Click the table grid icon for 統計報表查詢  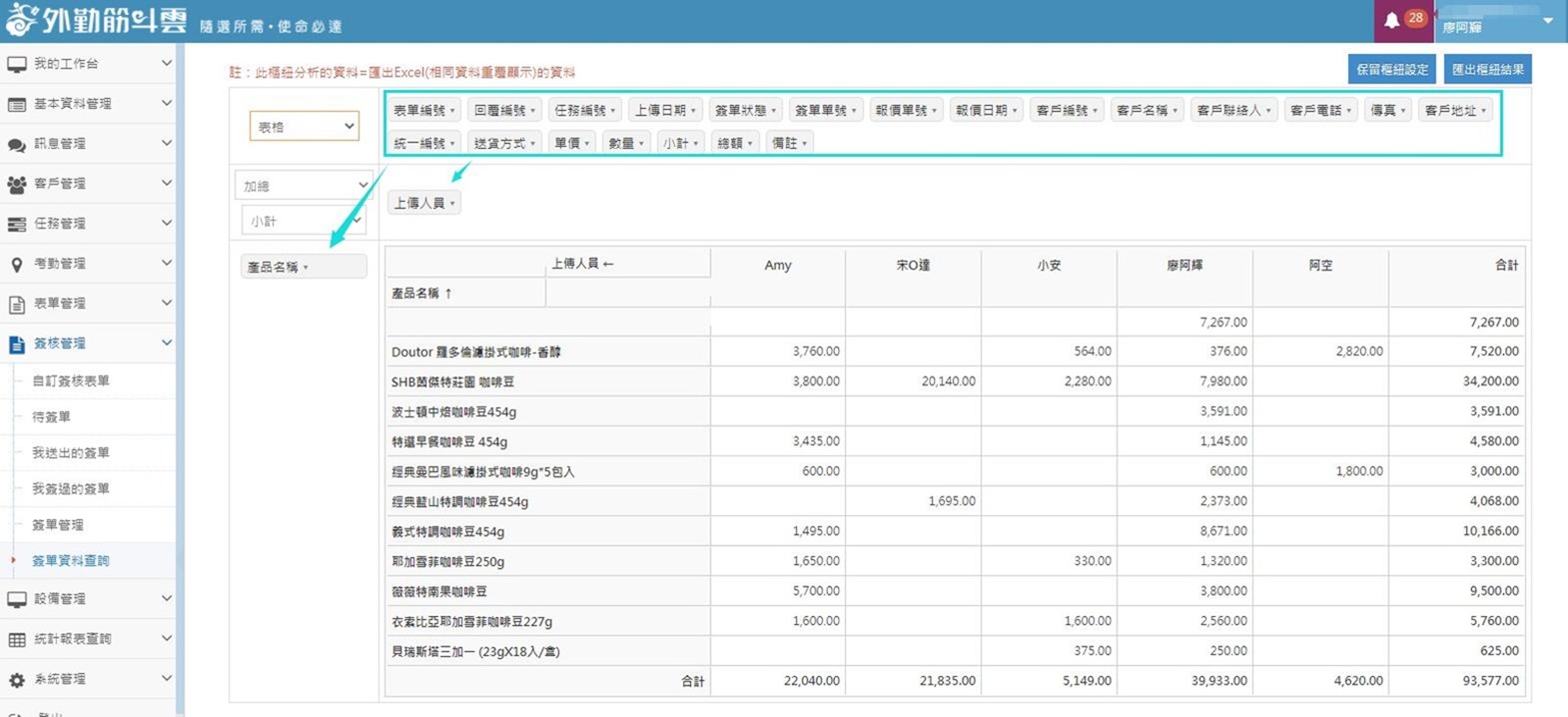pyautogui.click(x=17, y=639)
